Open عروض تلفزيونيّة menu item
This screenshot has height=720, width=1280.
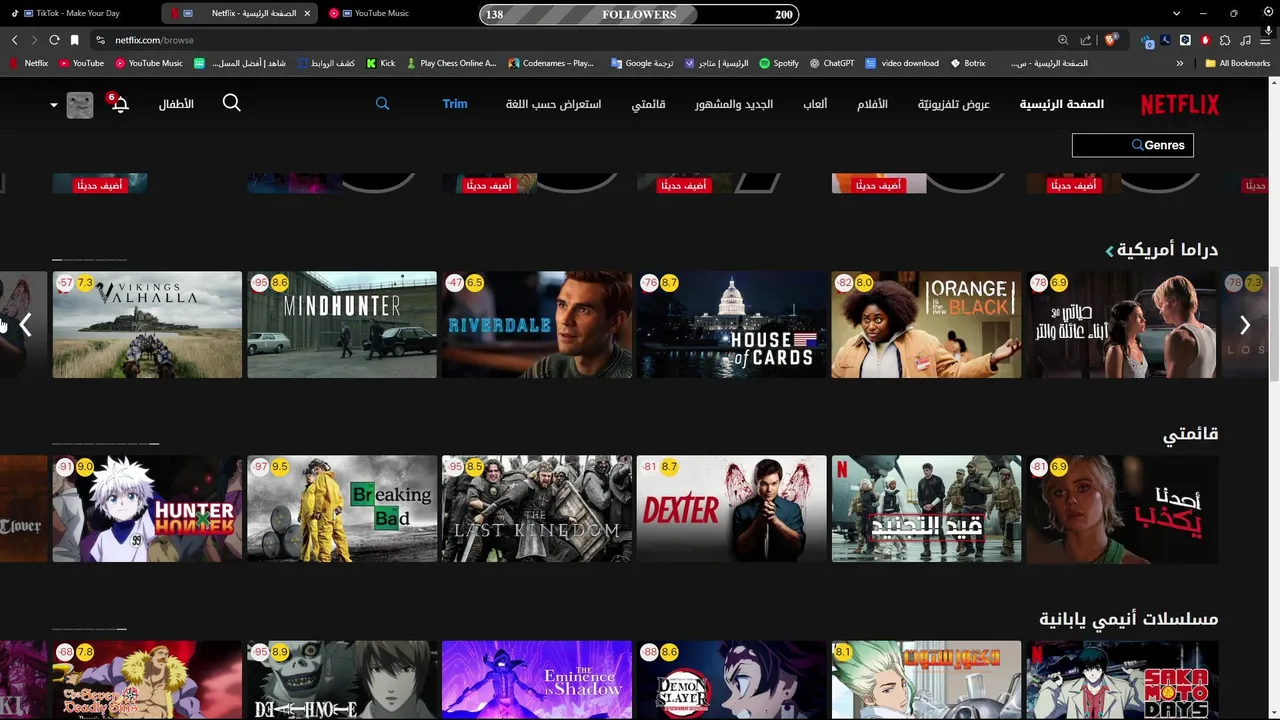(954, 104)
